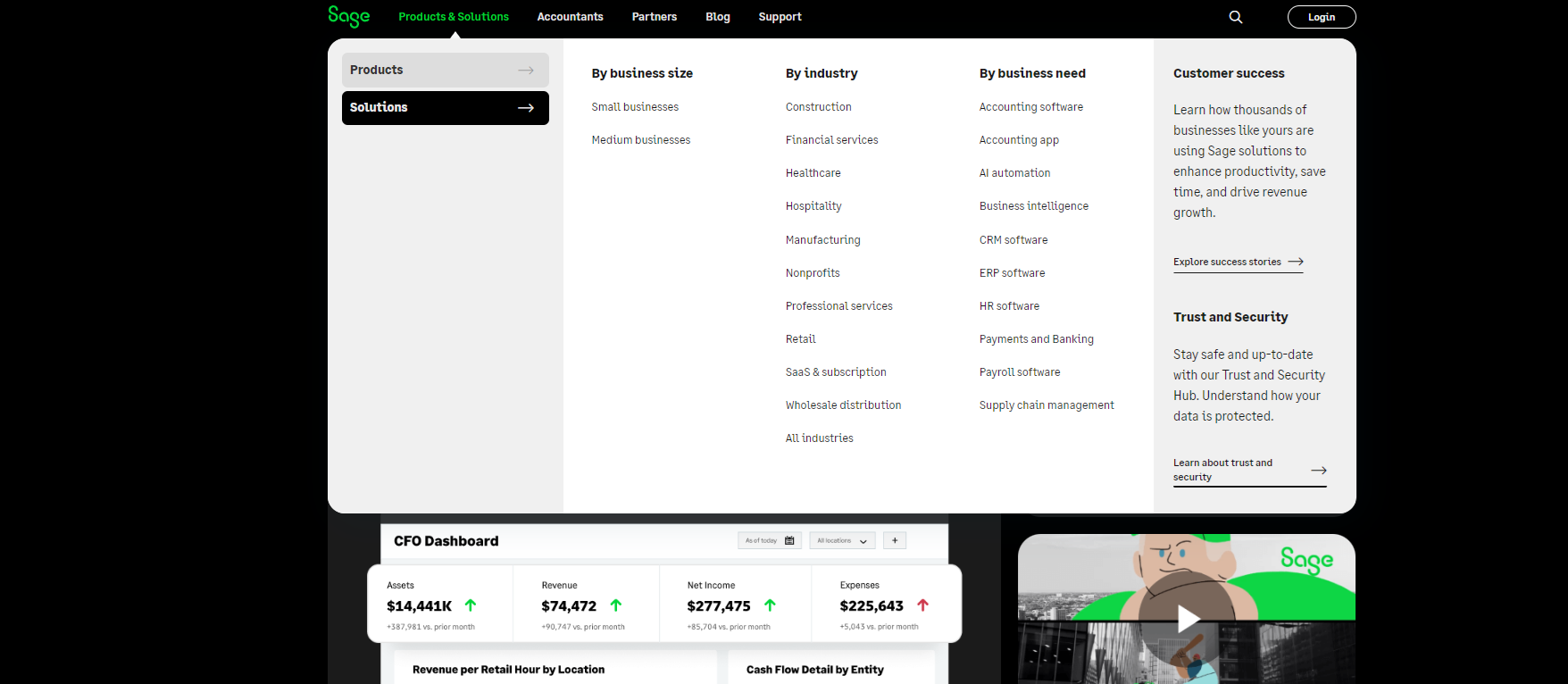Click the By business size heading
Screen dimensions: 1568x684
coord(642,73)
